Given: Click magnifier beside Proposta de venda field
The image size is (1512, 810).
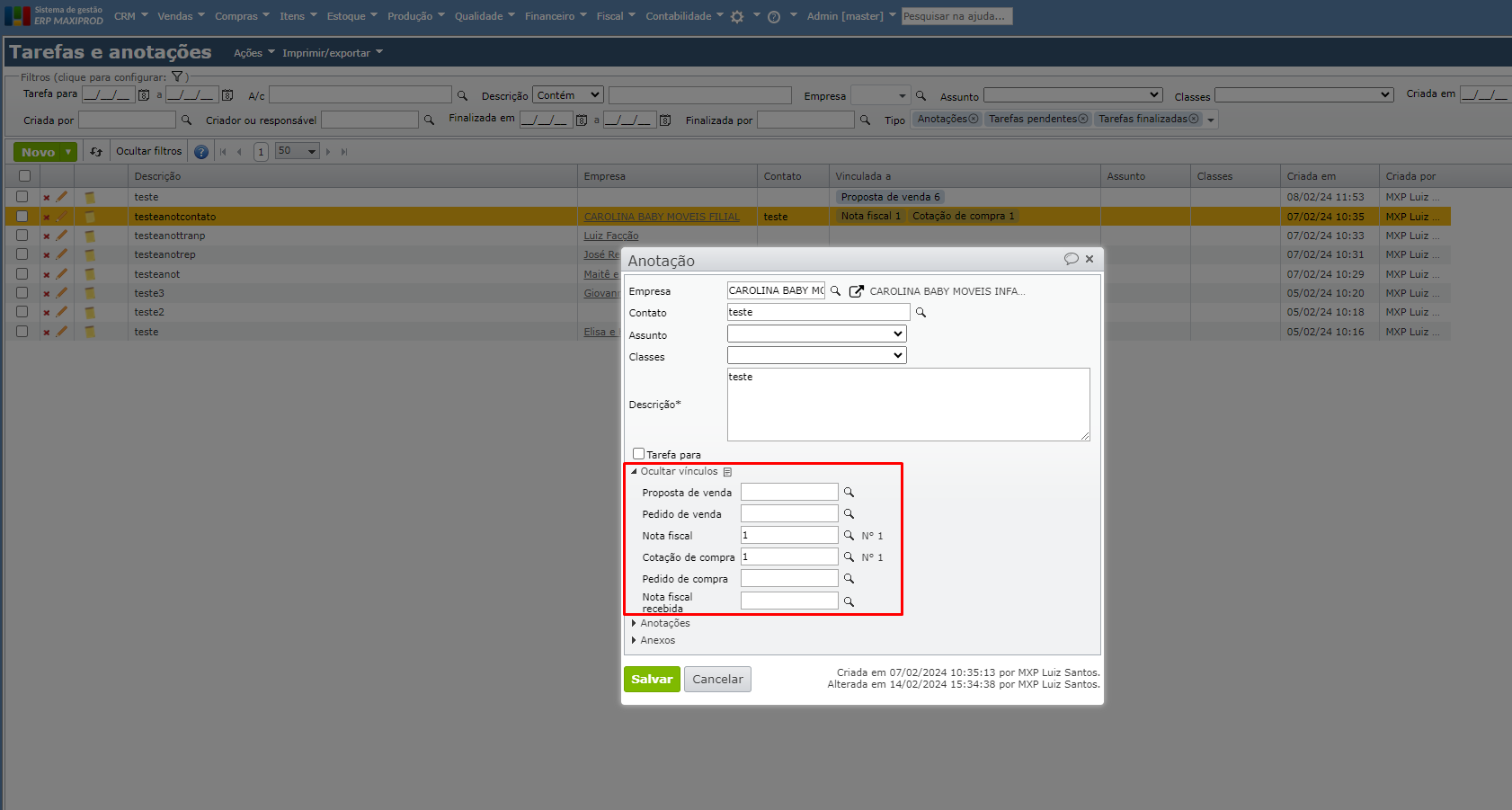Looking at the screenshot, I should (x=849, y=493).
